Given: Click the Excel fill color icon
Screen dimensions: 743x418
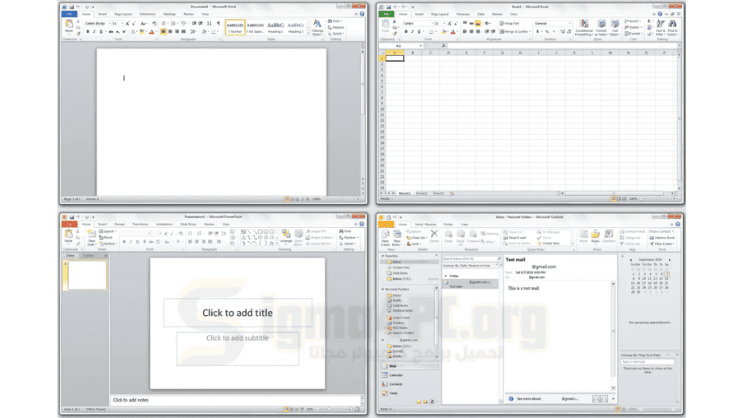Looking at the screenshot, I should coord(444,32).
